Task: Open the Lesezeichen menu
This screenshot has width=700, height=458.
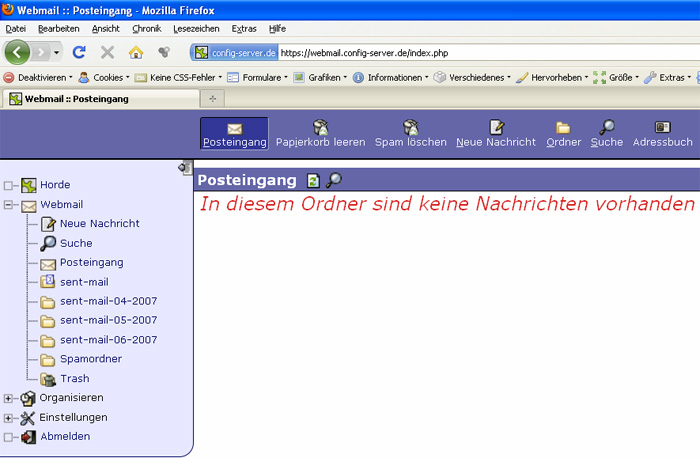Action: pyautogui.click(x=196, y=29)
